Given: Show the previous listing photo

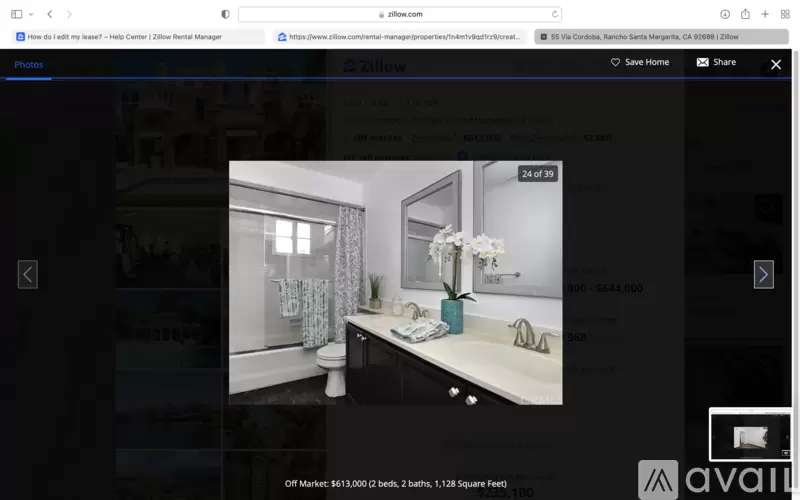Looking at the screenshot, I should pyautogui.click(x=28, y=274).
